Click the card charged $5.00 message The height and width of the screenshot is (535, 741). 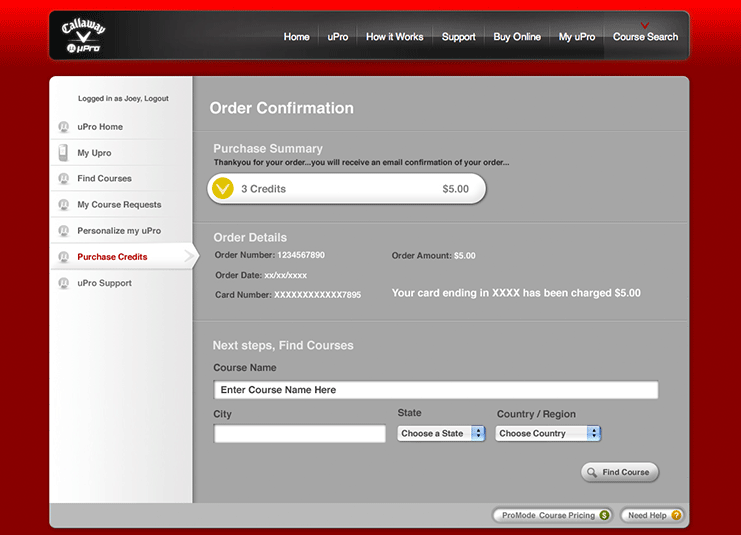coord(516,293)
